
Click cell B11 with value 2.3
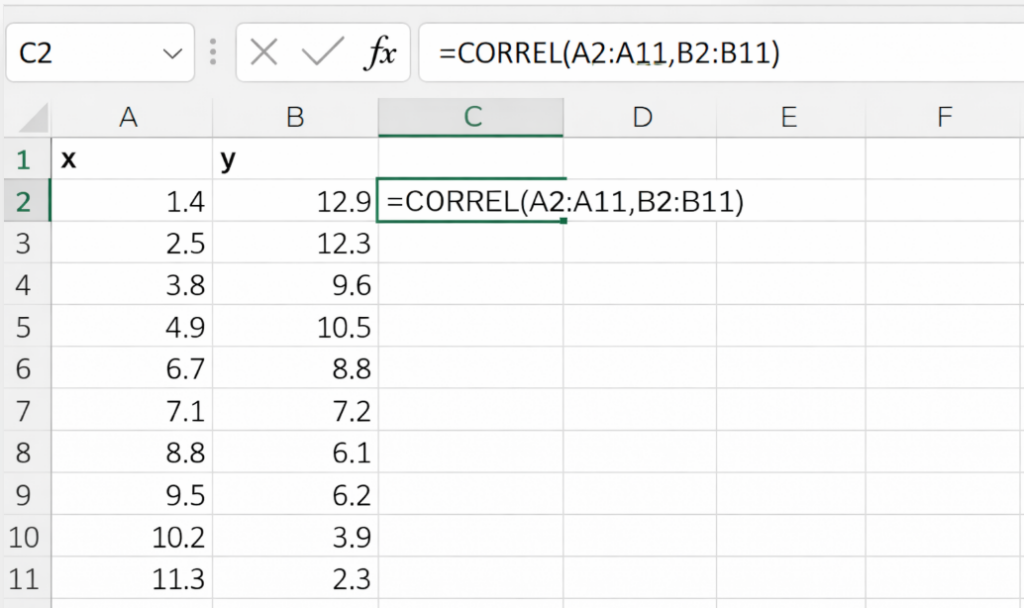(295, 579)
